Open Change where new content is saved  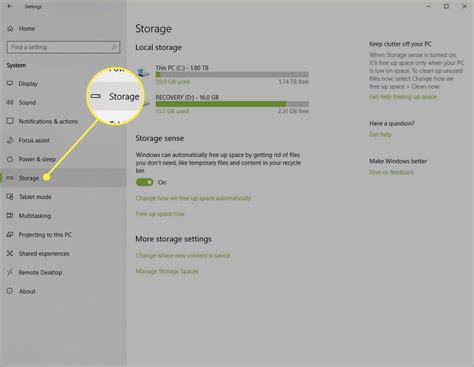(x=183, y=256)
